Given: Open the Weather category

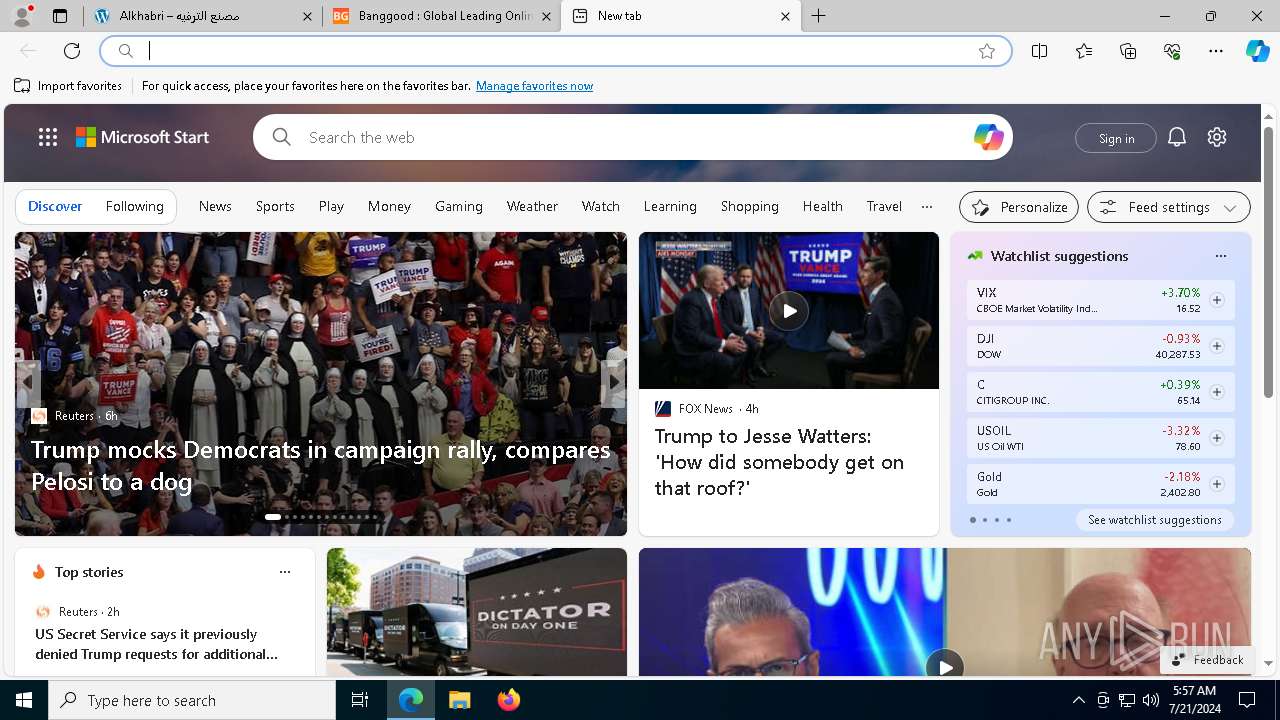Looking at the screenshot, I should pos(532,206).
